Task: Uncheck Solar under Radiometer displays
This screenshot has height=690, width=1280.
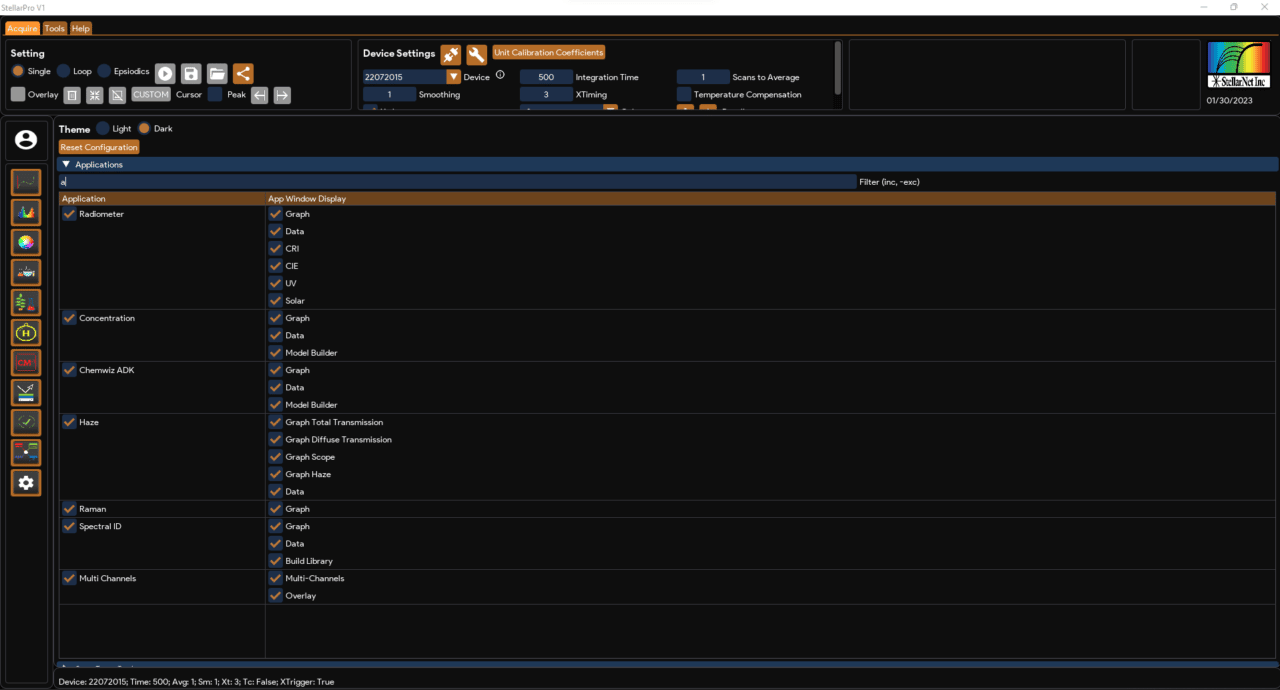Action: click(x=275, y=300)
